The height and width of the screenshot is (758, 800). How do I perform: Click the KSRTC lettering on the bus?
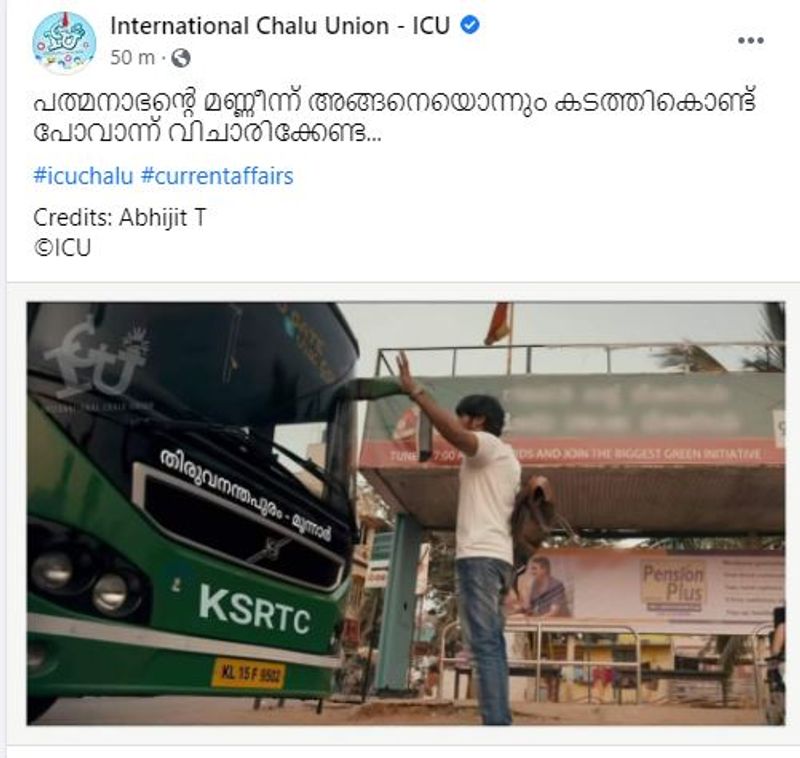[255, 609]
